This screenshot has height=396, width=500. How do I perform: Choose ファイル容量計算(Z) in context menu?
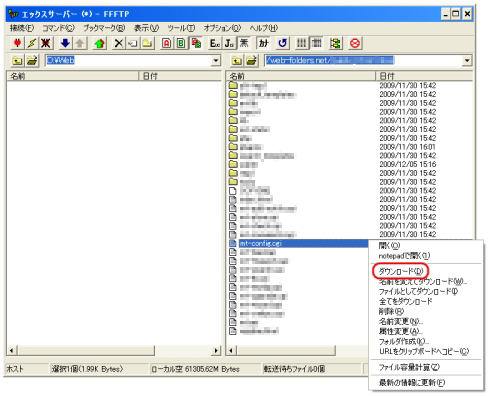(426, 367)
